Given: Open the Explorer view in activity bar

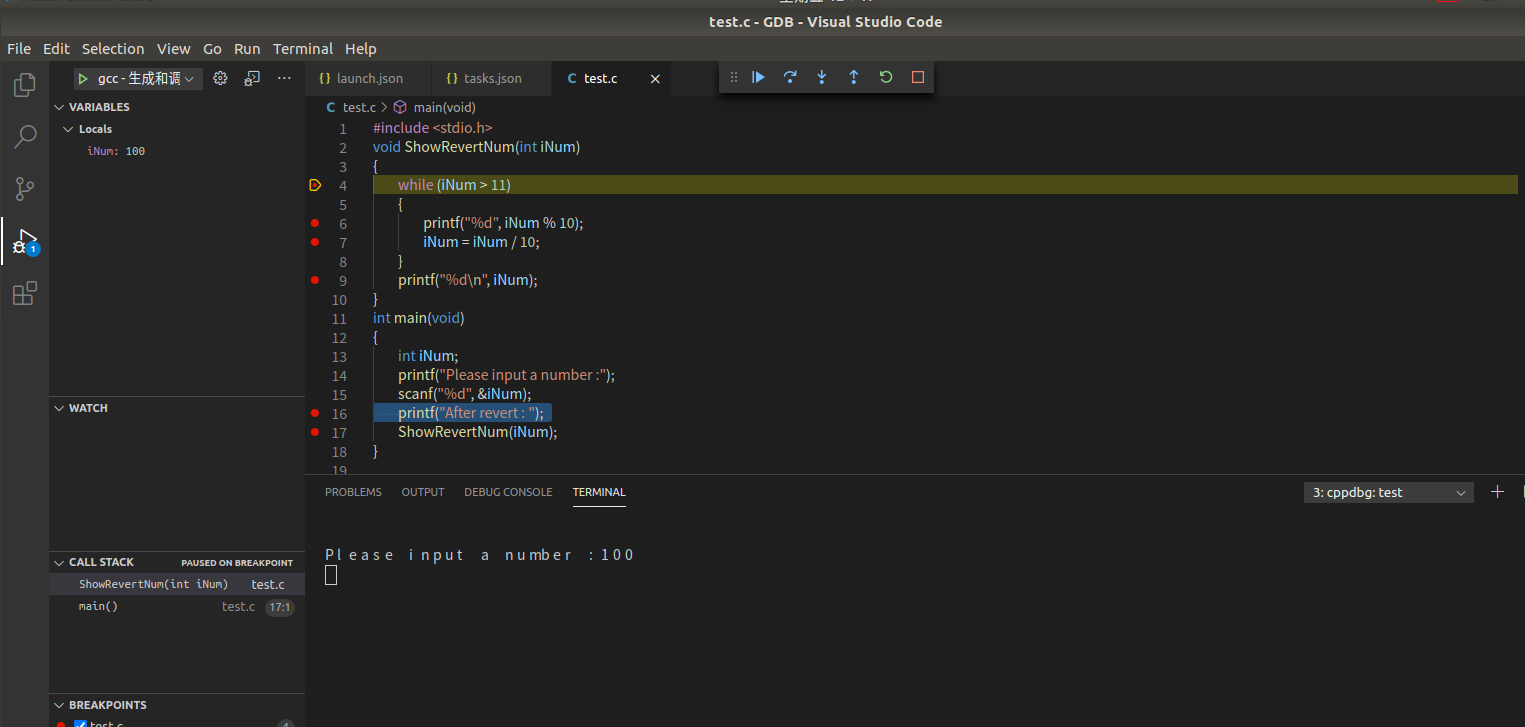Looking at the screenshot, I should 25,85.
